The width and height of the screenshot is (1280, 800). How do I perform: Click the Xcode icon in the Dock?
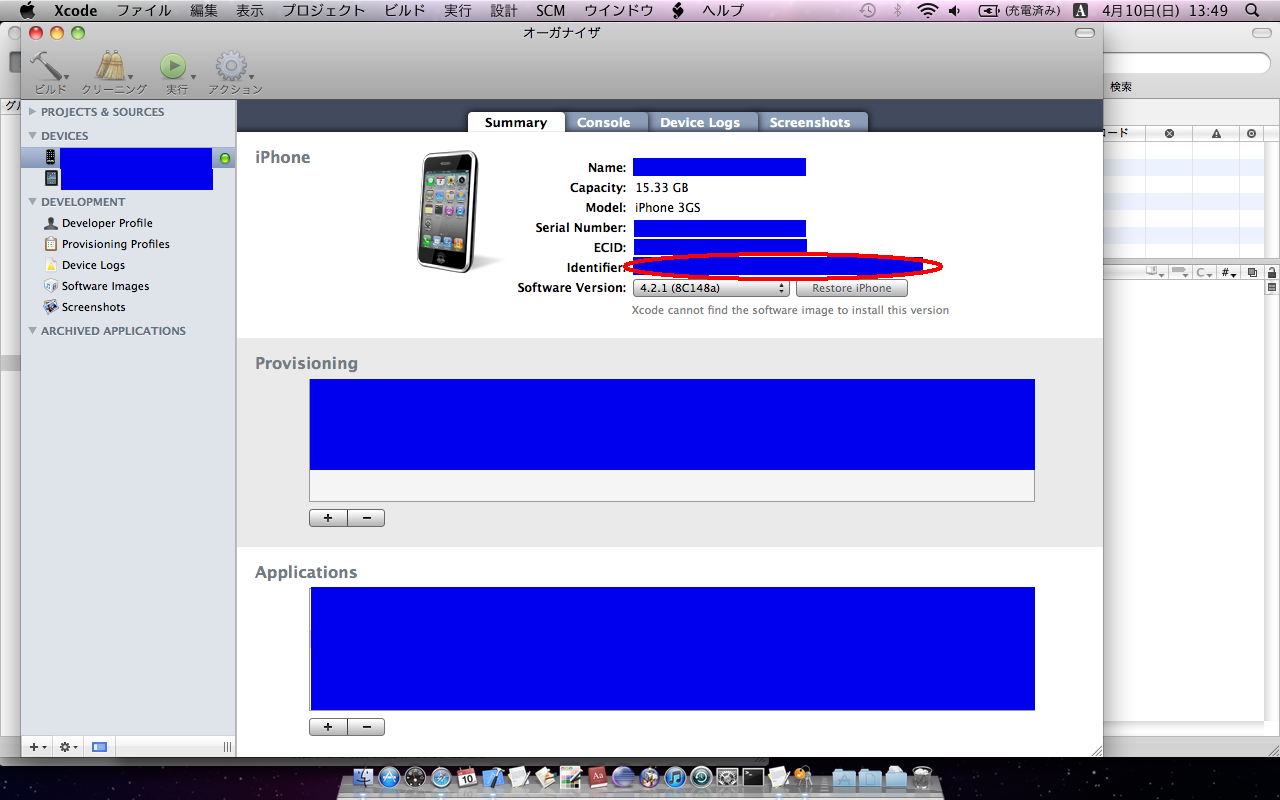(493, 777)
